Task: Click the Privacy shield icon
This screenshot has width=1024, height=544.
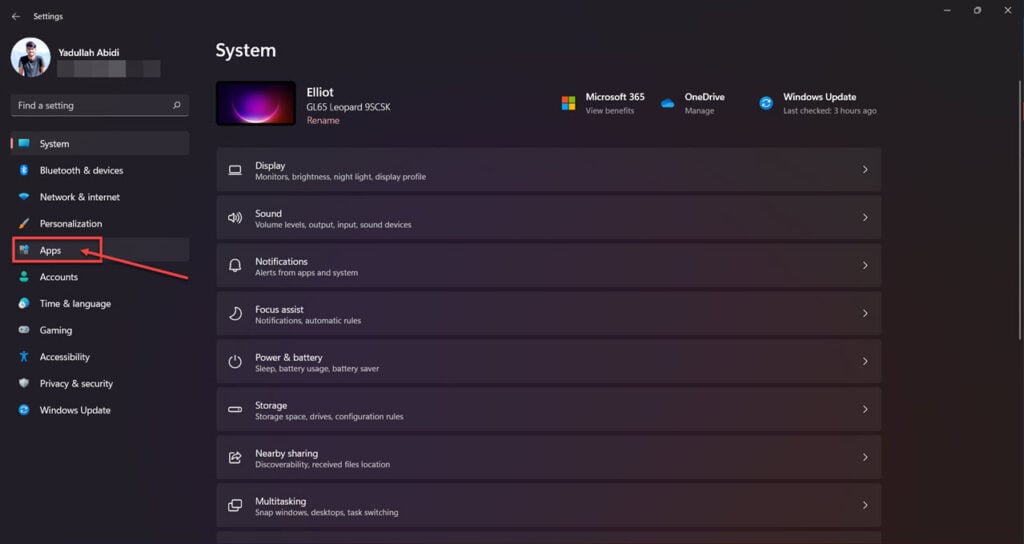Action: (24, 383)
